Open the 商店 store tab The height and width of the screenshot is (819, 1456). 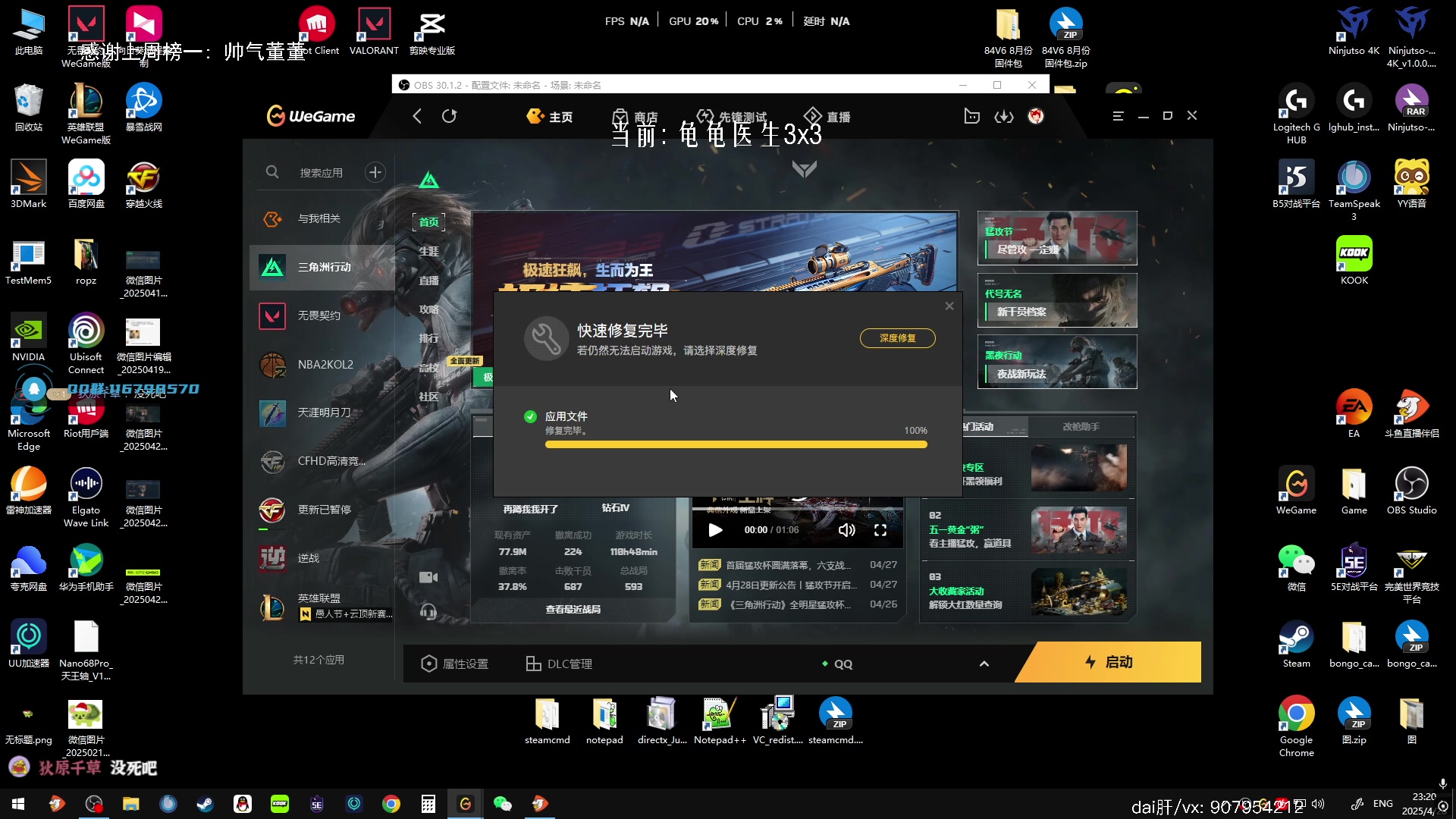pyautogui.click(x=635, y=116)
